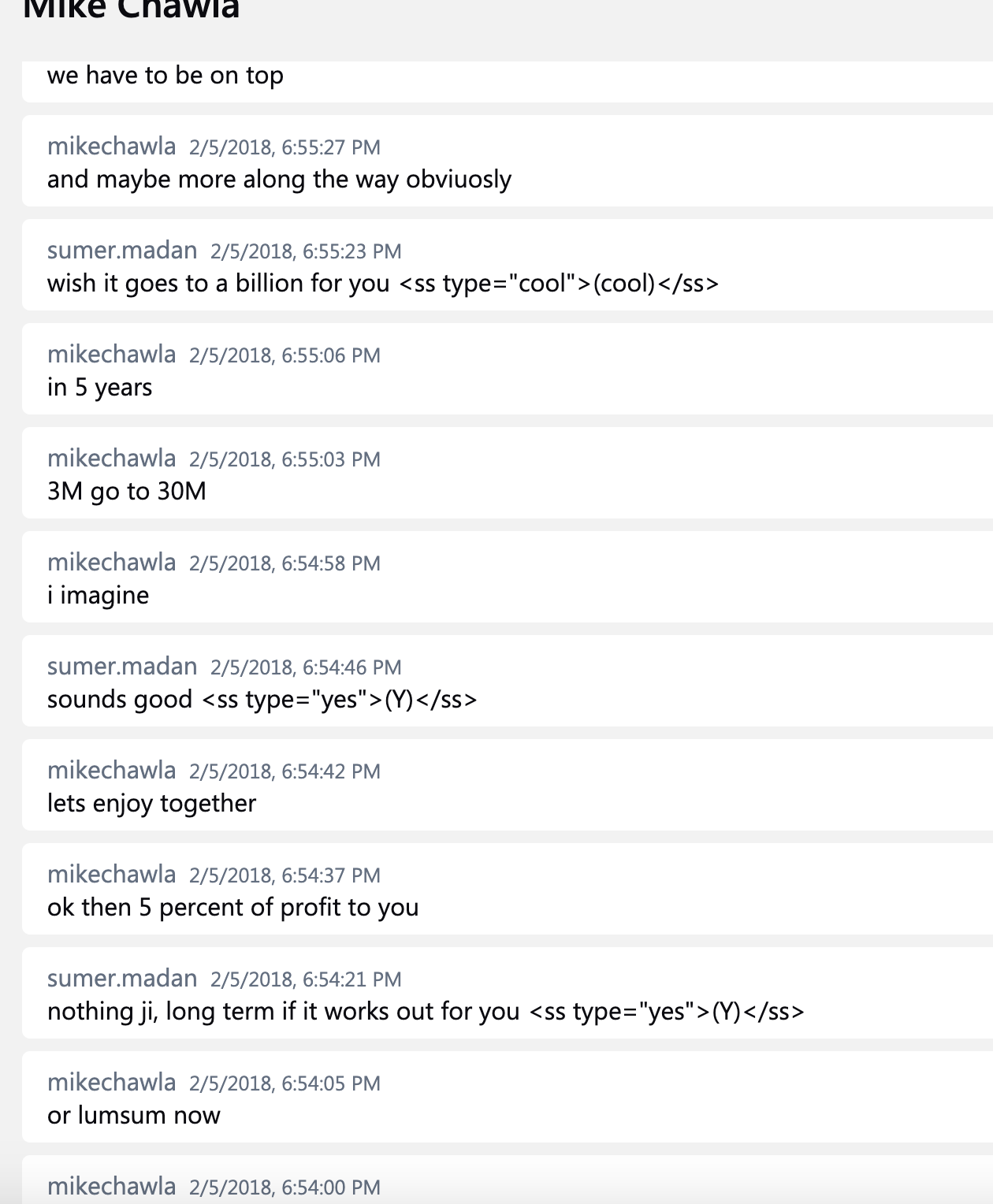The height and width of the screenshot is (1204, 993).
Task: Select message "and maybe more along the way obviuosly"
Action: tap(279, 180)
